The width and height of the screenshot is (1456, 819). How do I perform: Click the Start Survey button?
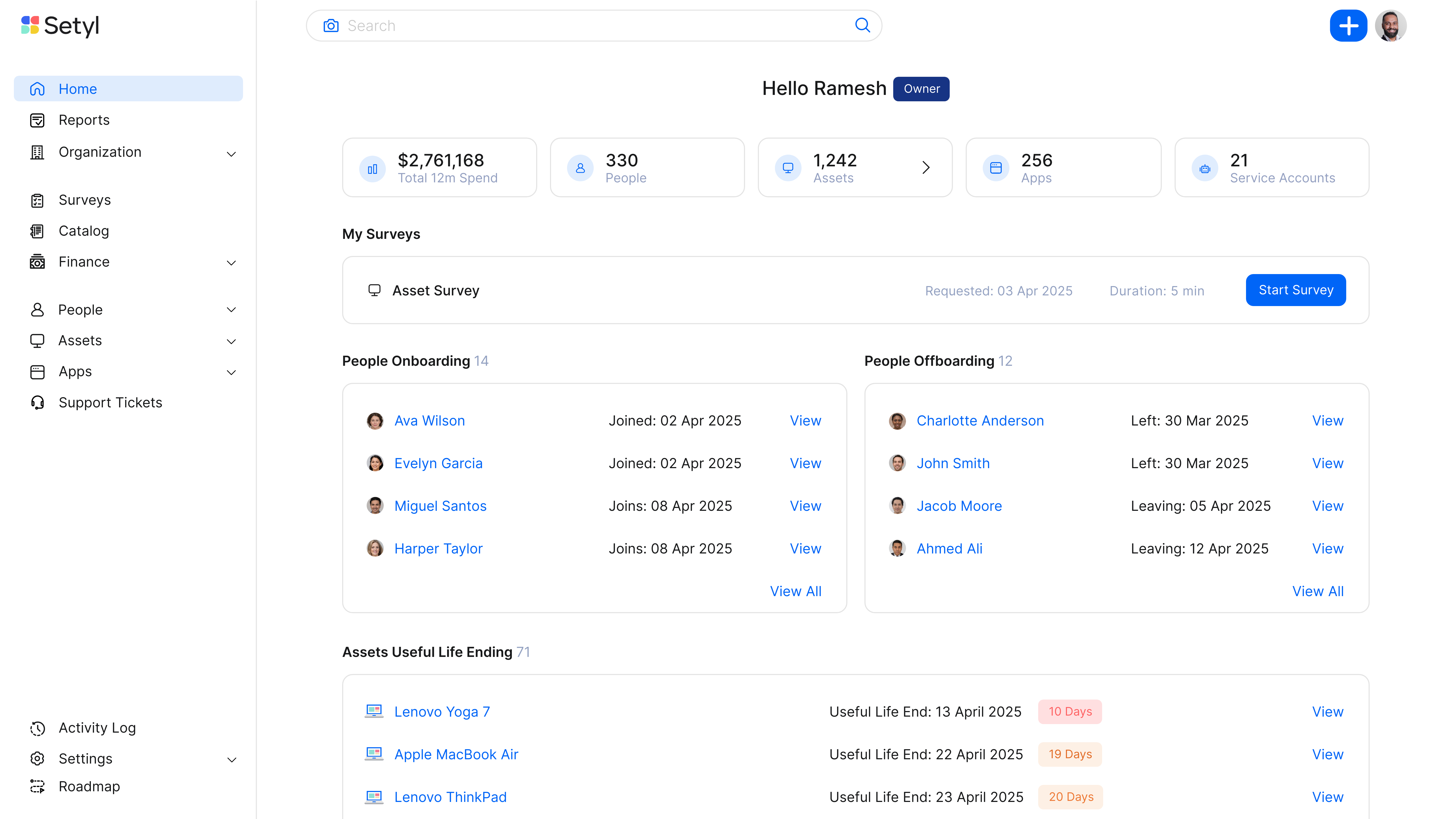[1296, 290]
